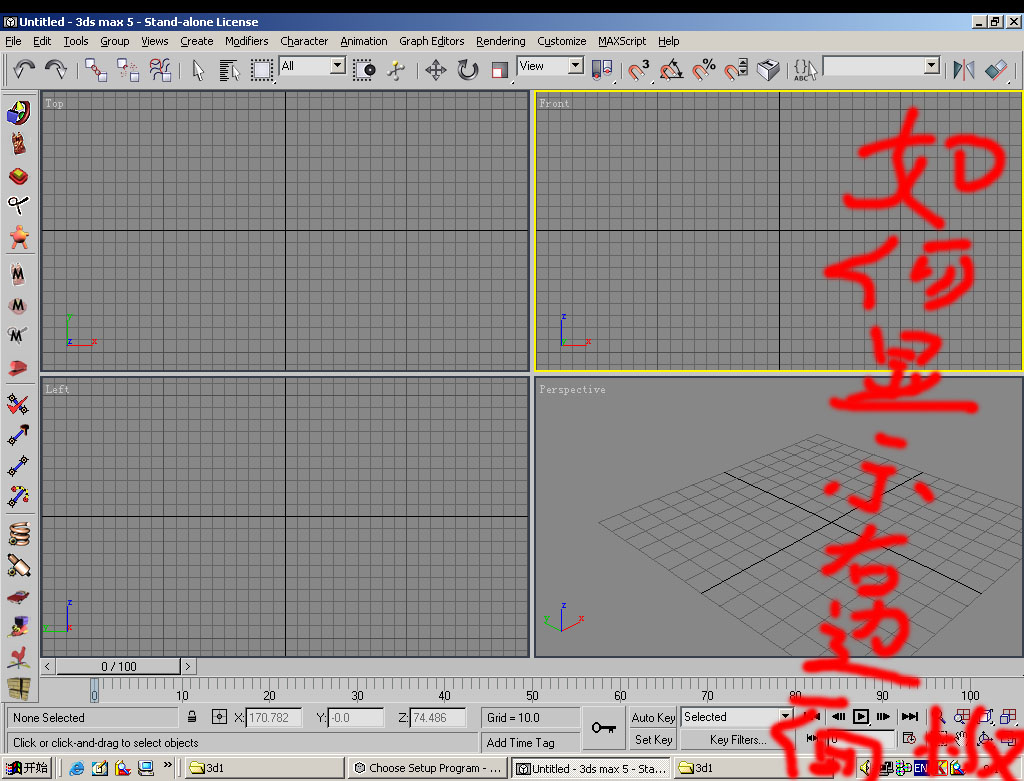Click the Zoom Extents All viewport control

click(x=1008, y=717)
